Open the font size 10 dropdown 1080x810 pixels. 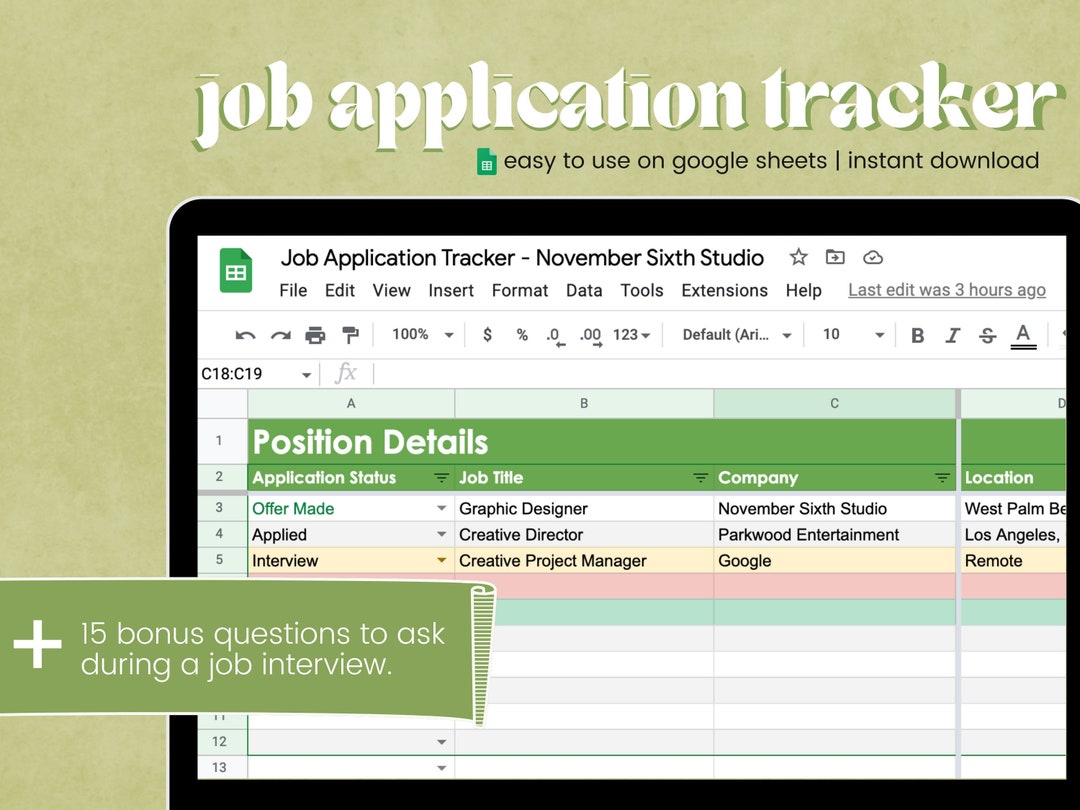coord(853,335)
